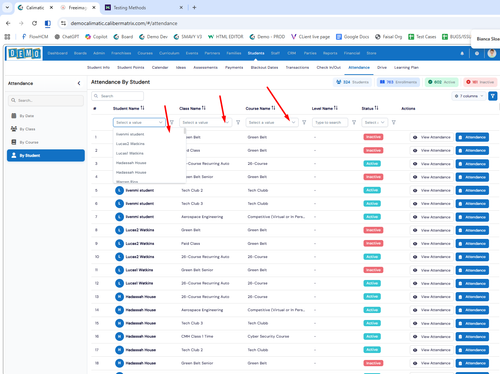Click the Level Name type to search field
The image size is (500, 374).
tap(330, 122)
